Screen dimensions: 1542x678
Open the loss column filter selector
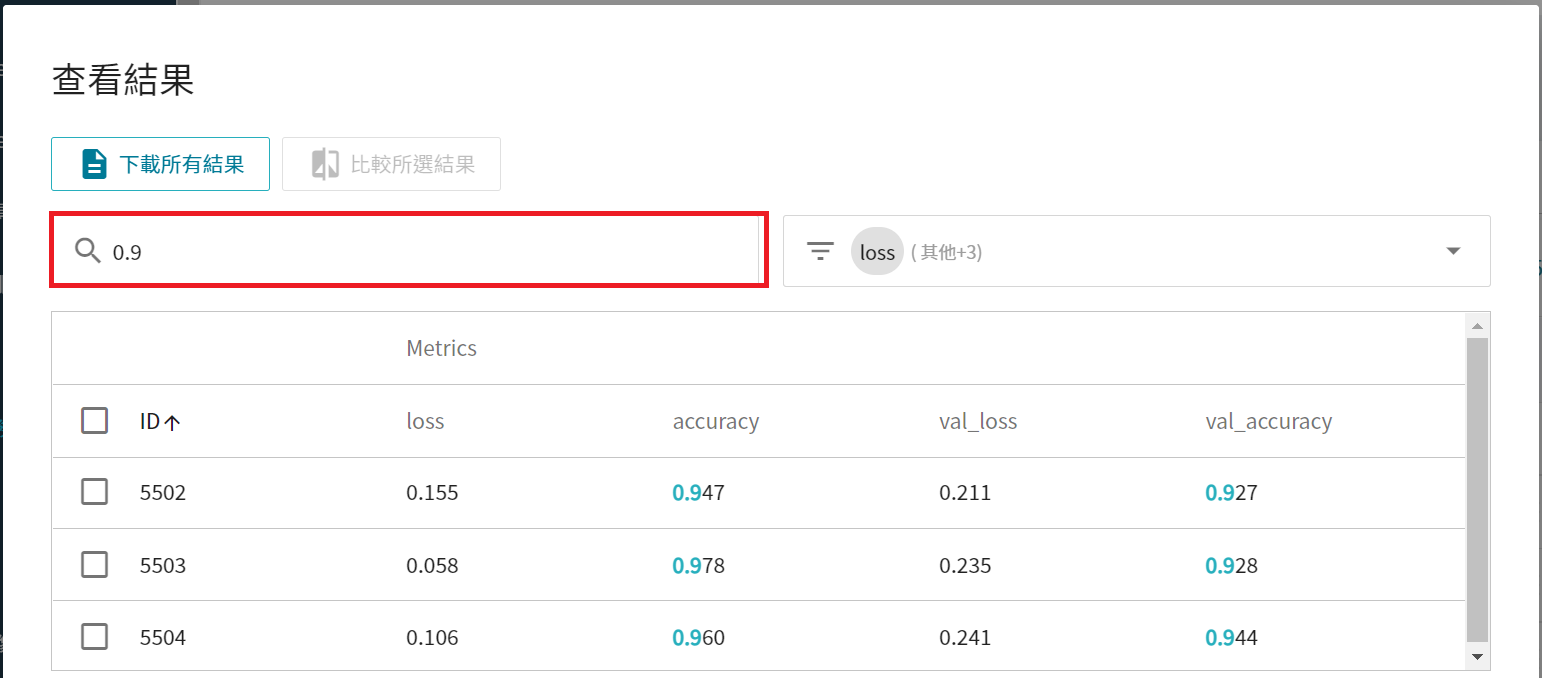(1136, 251)
